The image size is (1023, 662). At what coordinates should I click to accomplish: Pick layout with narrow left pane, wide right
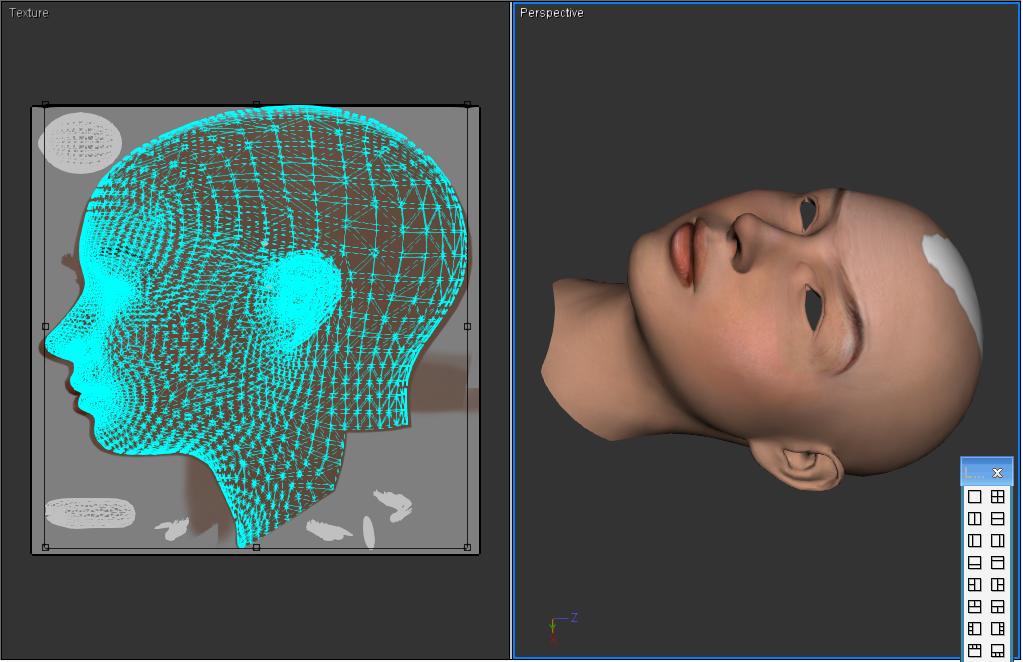coord(975,540)
